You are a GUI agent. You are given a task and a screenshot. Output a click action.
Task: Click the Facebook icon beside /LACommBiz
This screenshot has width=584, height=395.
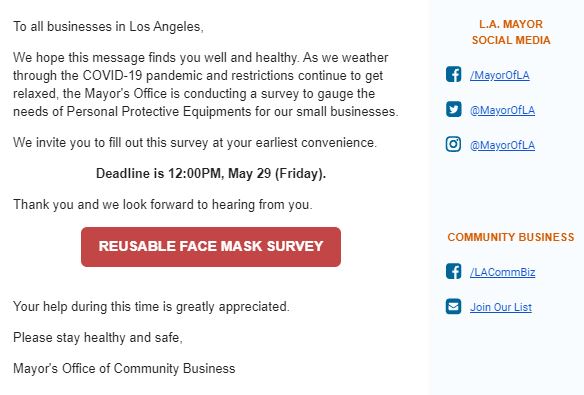pyautogui.click(x=453, y=271)
